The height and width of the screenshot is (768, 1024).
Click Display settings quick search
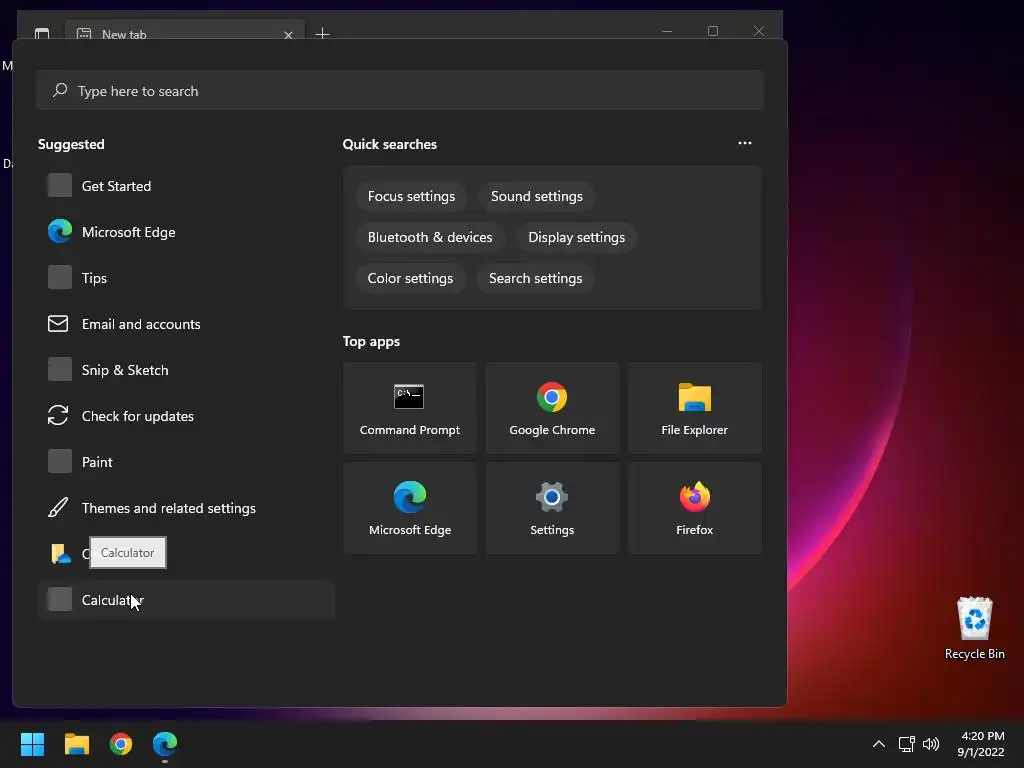click(x=576, y=237)
